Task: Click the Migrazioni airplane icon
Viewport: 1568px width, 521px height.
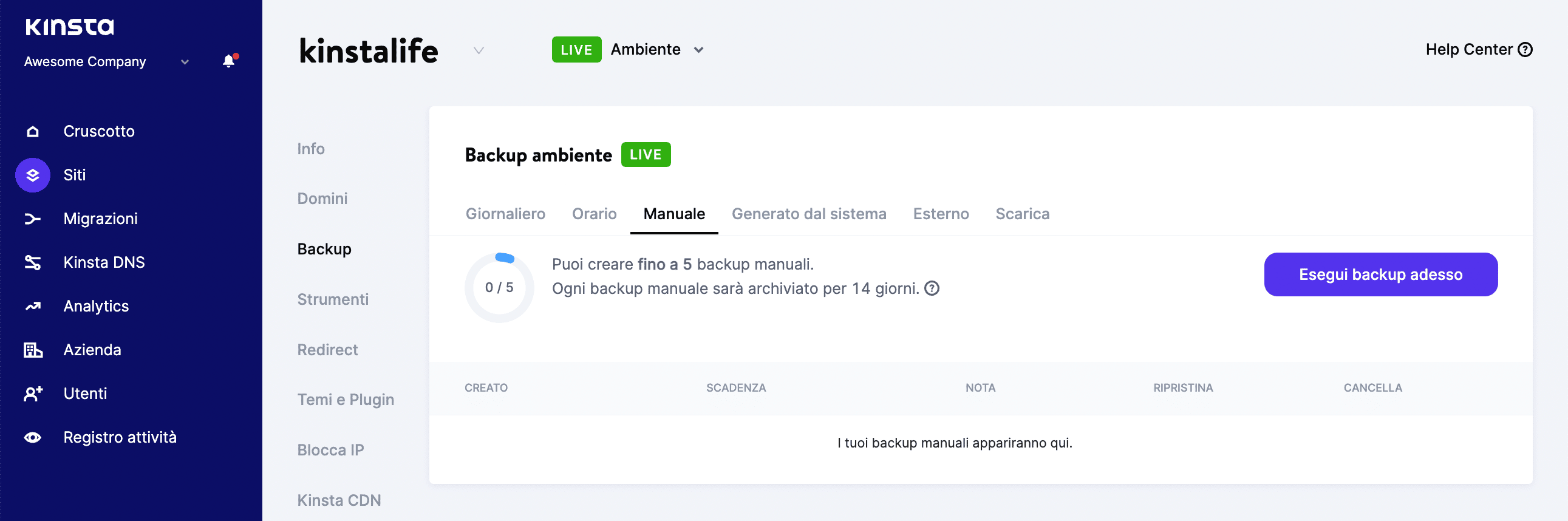Action: [x=32, y=219]
